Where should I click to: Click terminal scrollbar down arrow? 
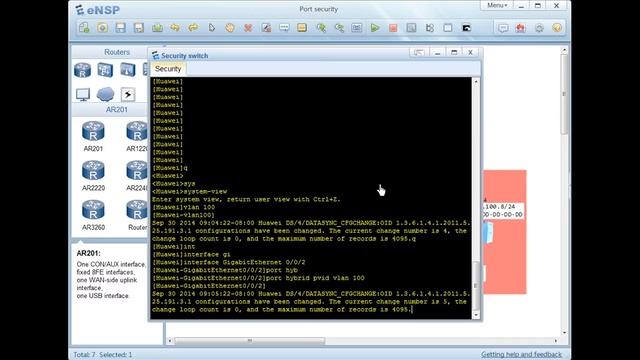click(x=476, y=315)
